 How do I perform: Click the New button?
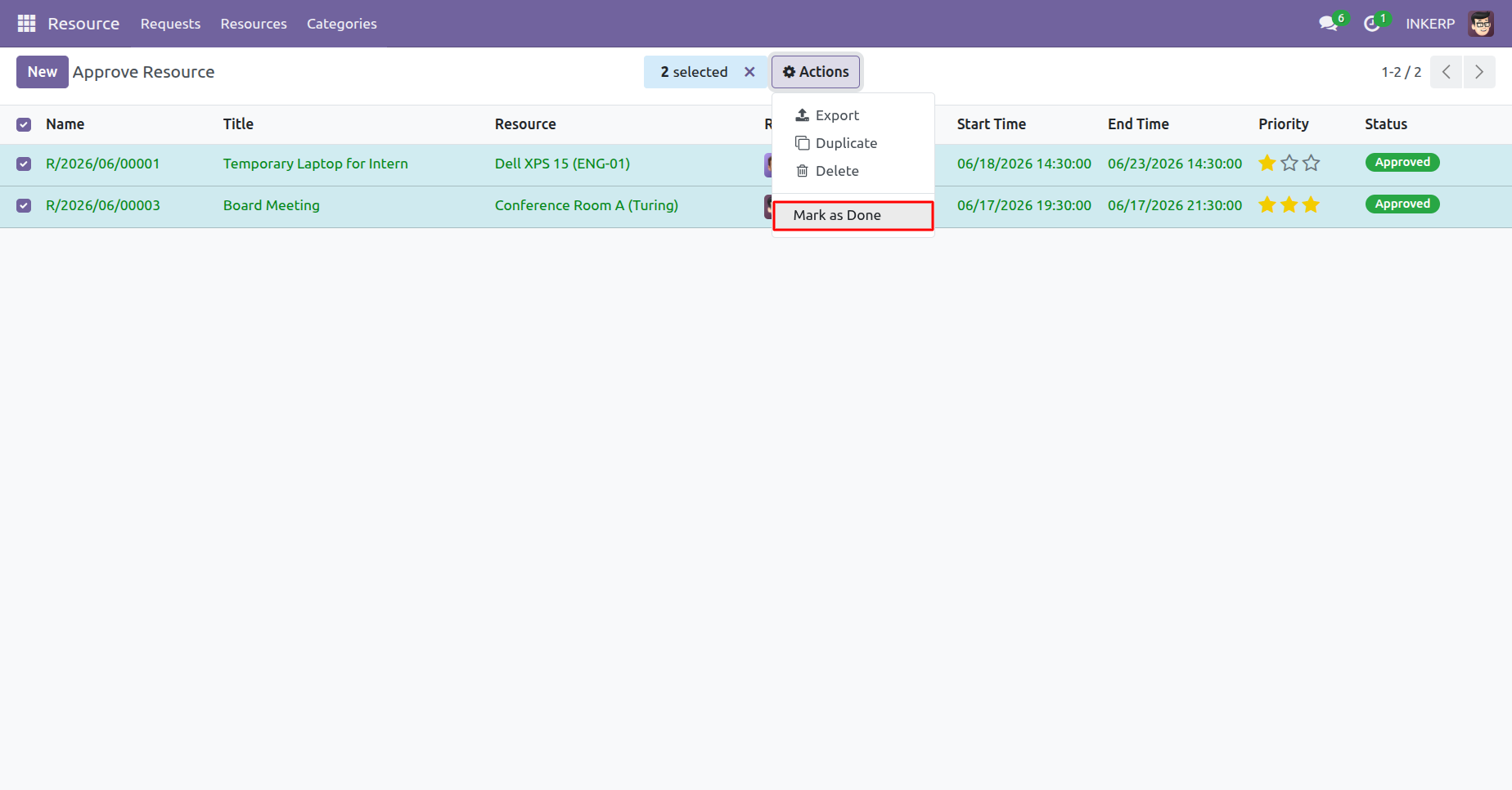43,72
